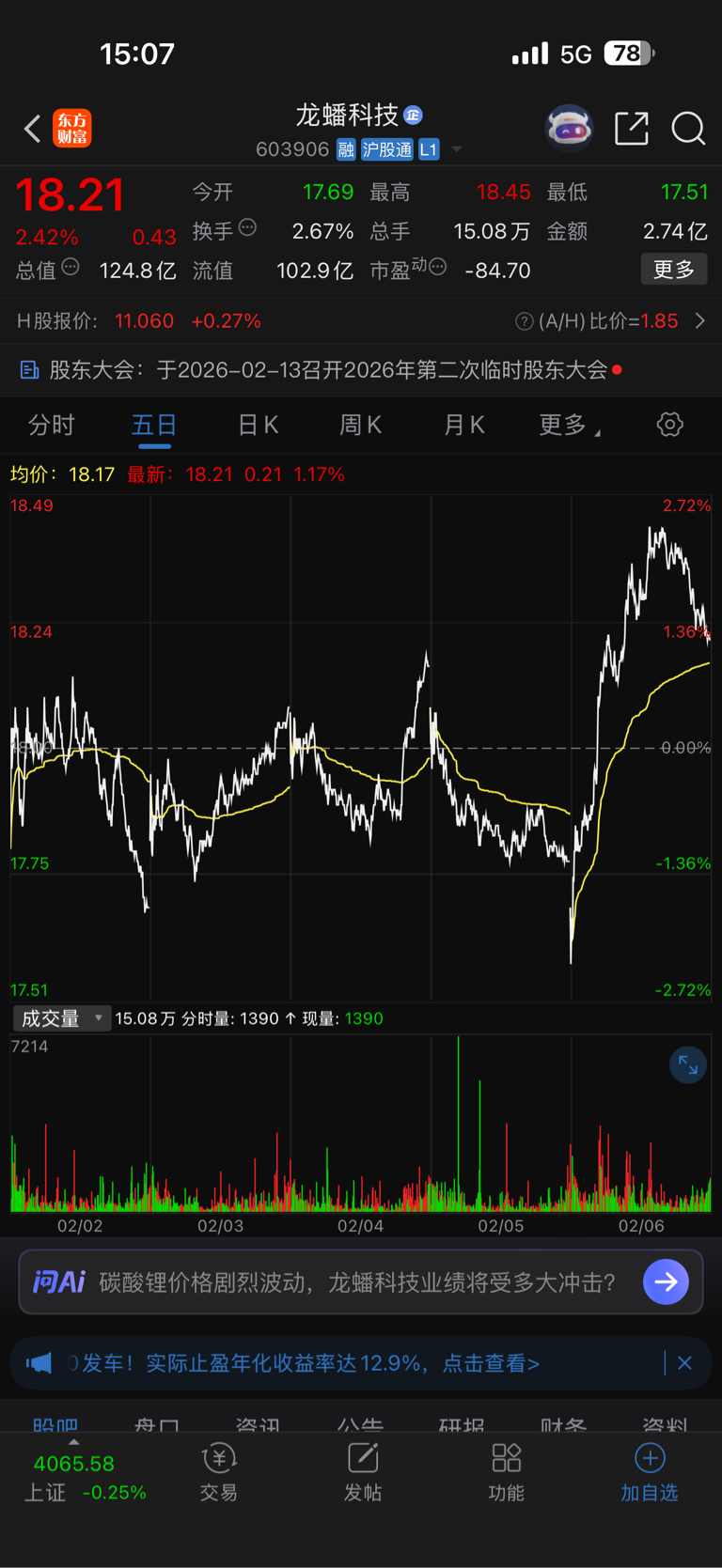
Task: Open search with magnifier icon
Action: 688,129
